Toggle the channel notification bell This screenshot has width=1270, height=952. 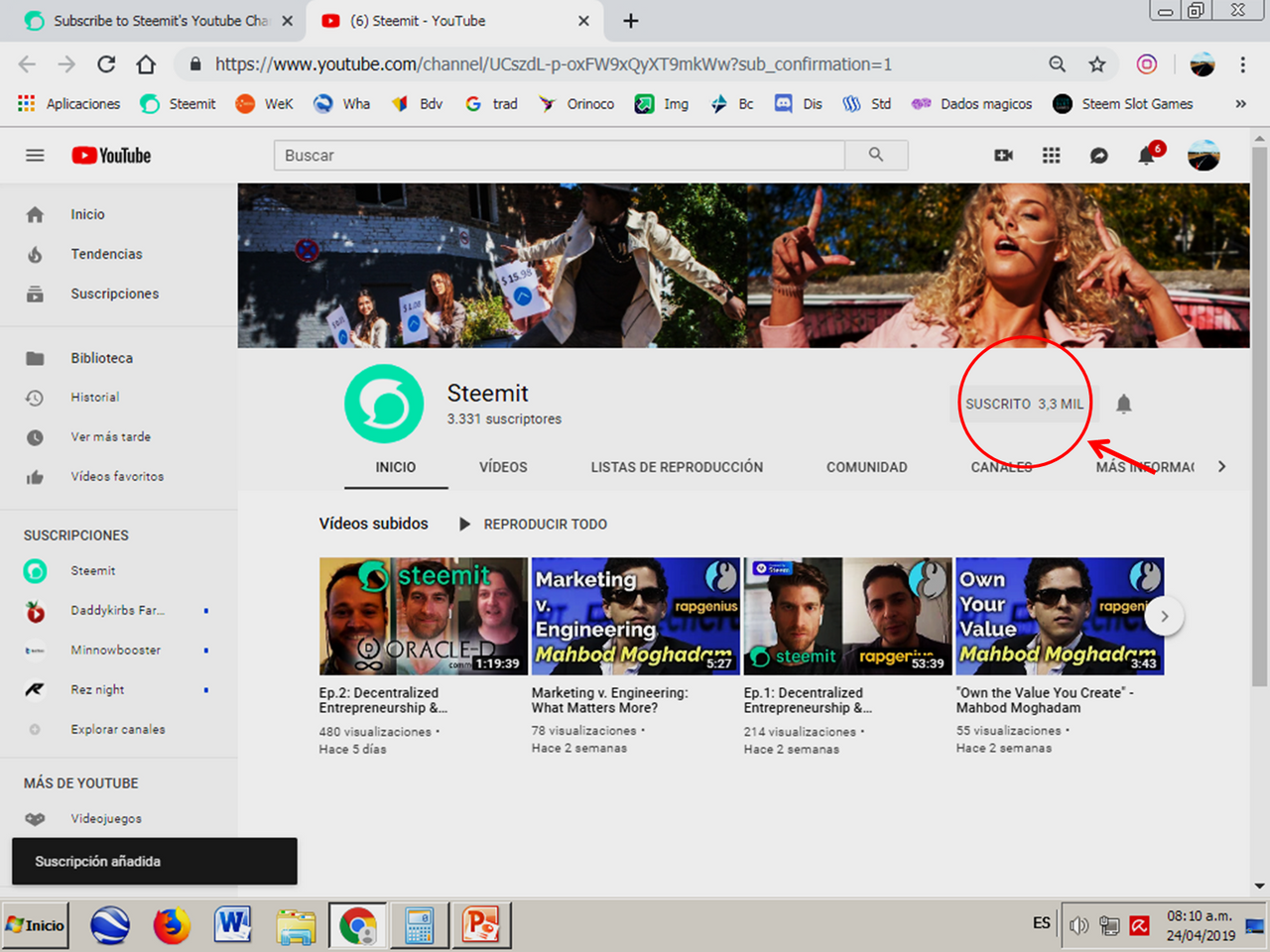click(x=1123, y=404)
